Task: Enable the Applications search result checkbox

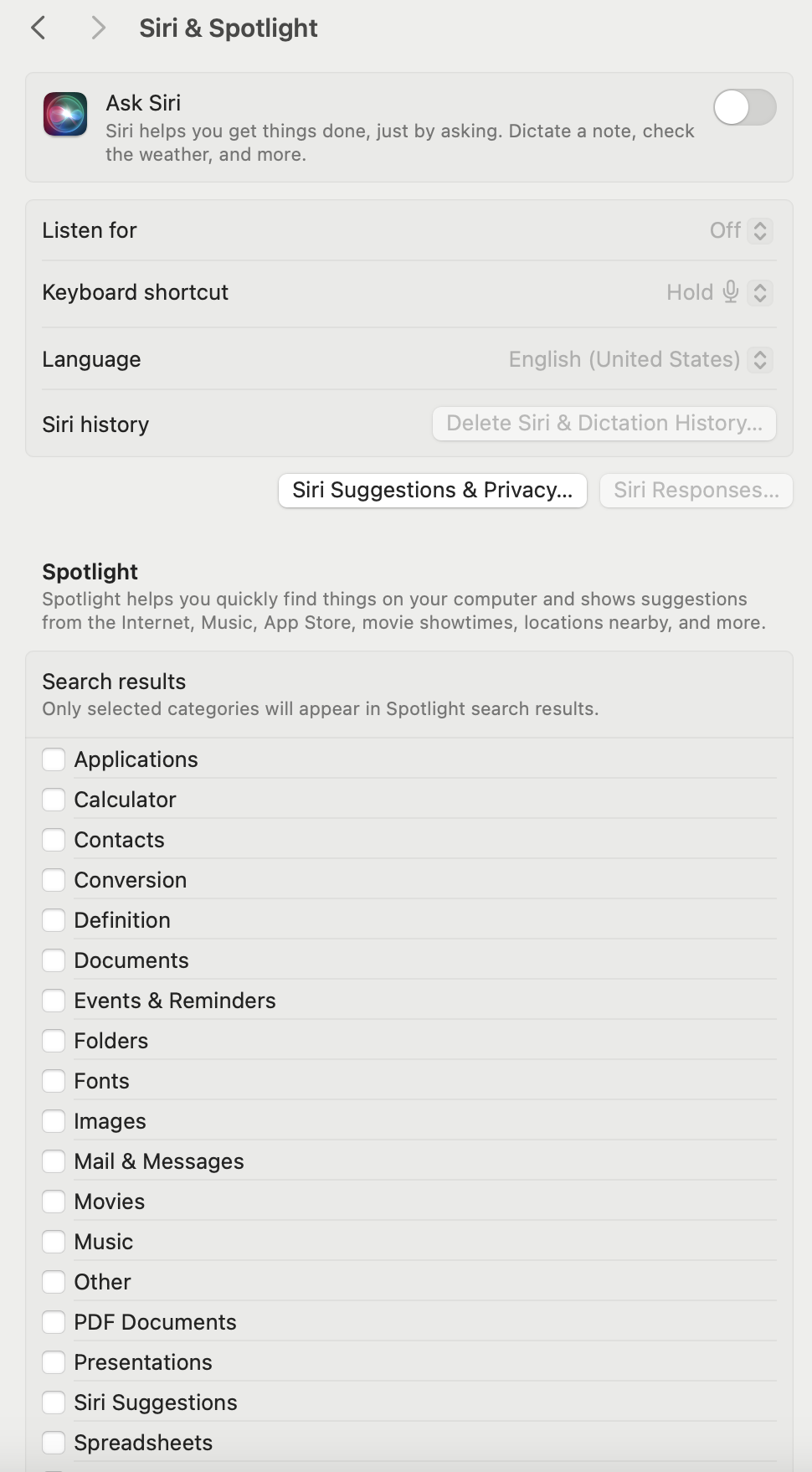Action: pyautogui.click(x=54, y=759)
